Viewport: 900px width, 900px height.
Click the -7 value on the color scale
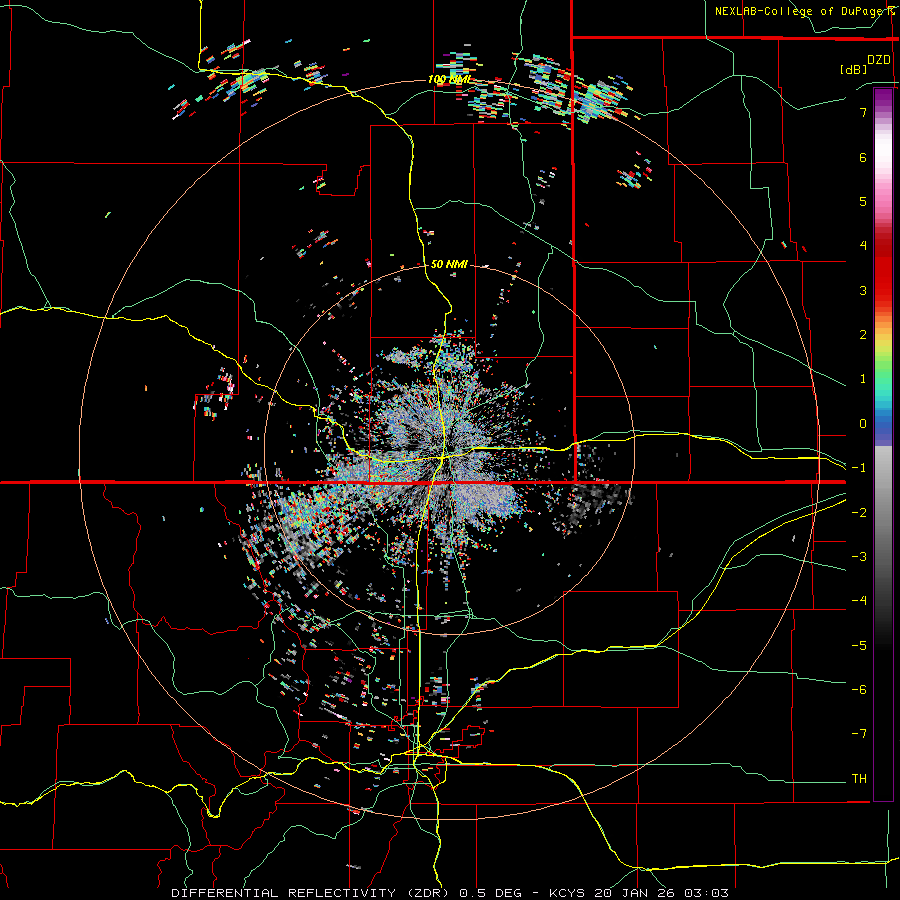pyautogui.click(x=859, y=734)
